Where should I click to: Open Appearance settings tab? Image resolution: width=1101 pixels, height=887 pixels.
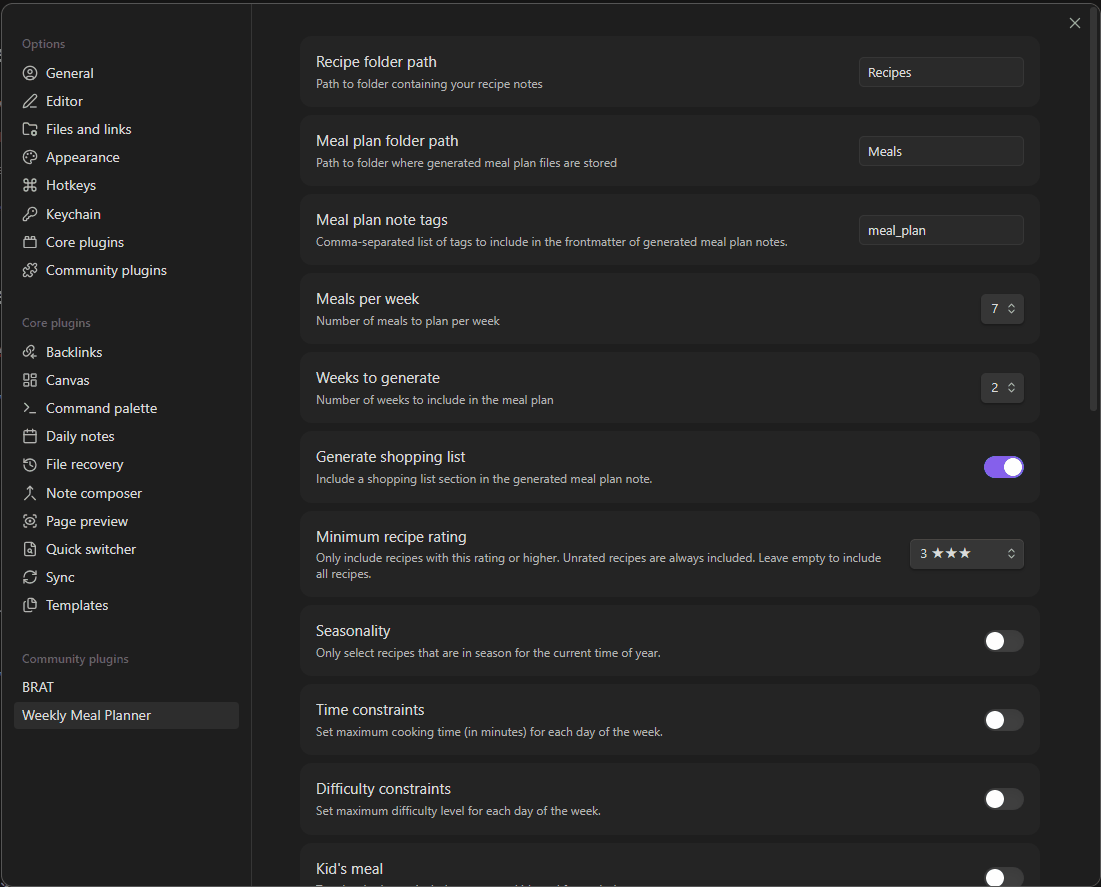pos(126,157)
